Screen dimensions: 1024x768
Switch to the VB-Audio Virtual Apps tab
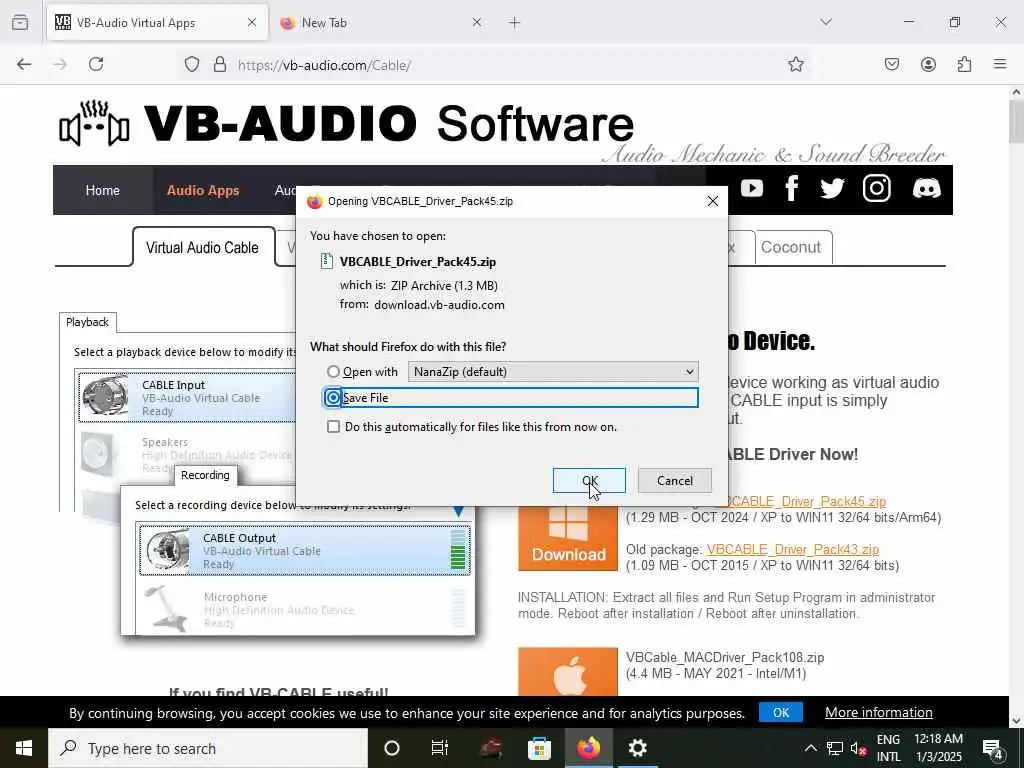click(157, 23)
